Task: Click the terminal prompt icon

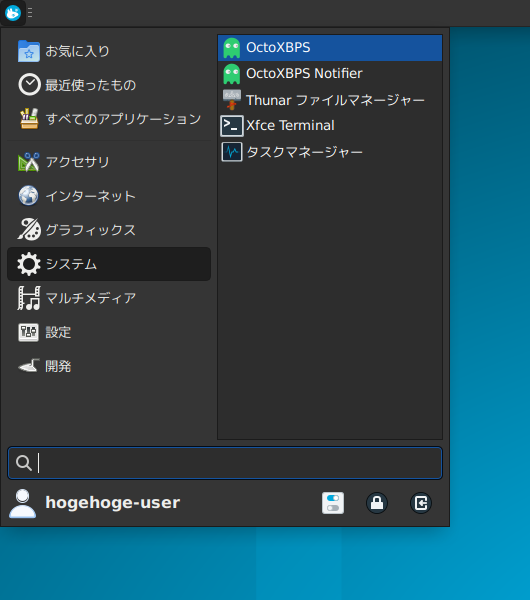Action: click(x=232, y=126)
